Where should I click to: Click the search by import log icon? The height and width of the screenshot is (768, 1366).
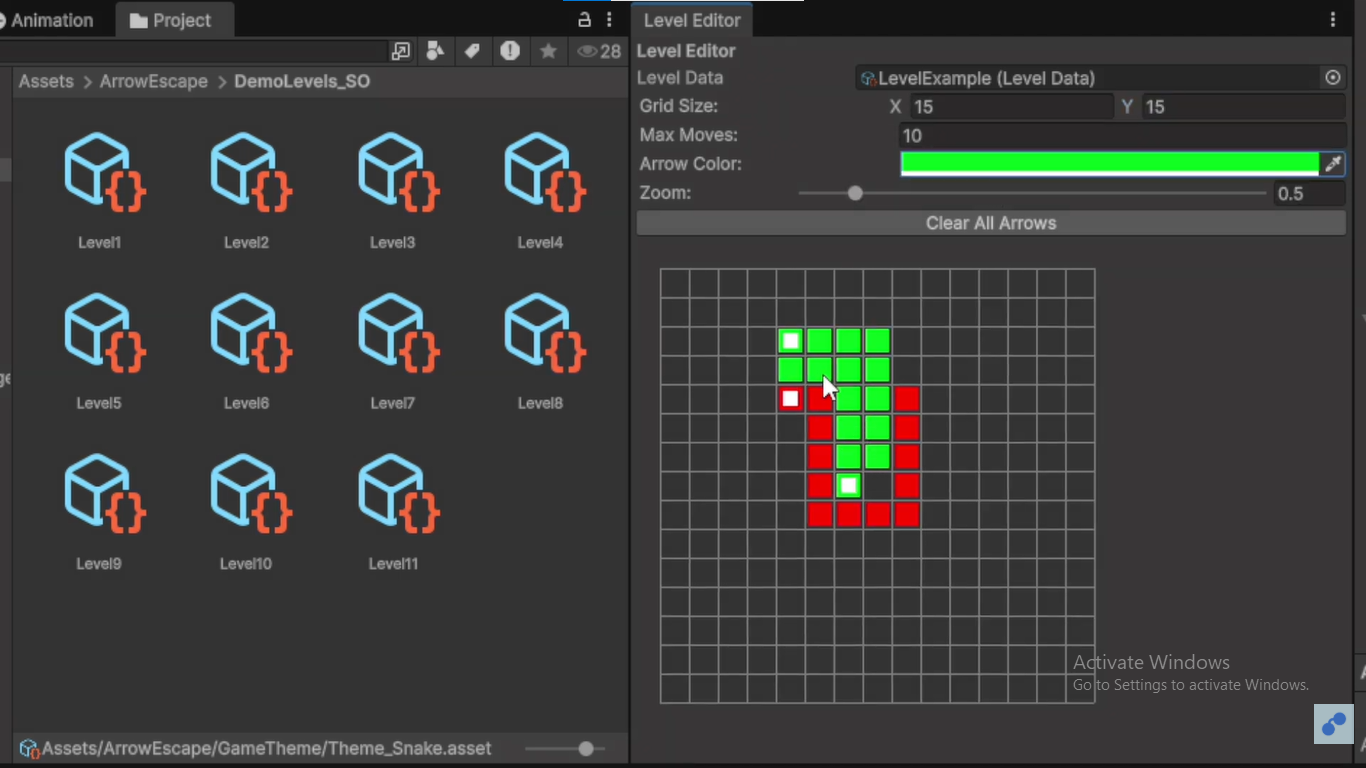(510, 51)
